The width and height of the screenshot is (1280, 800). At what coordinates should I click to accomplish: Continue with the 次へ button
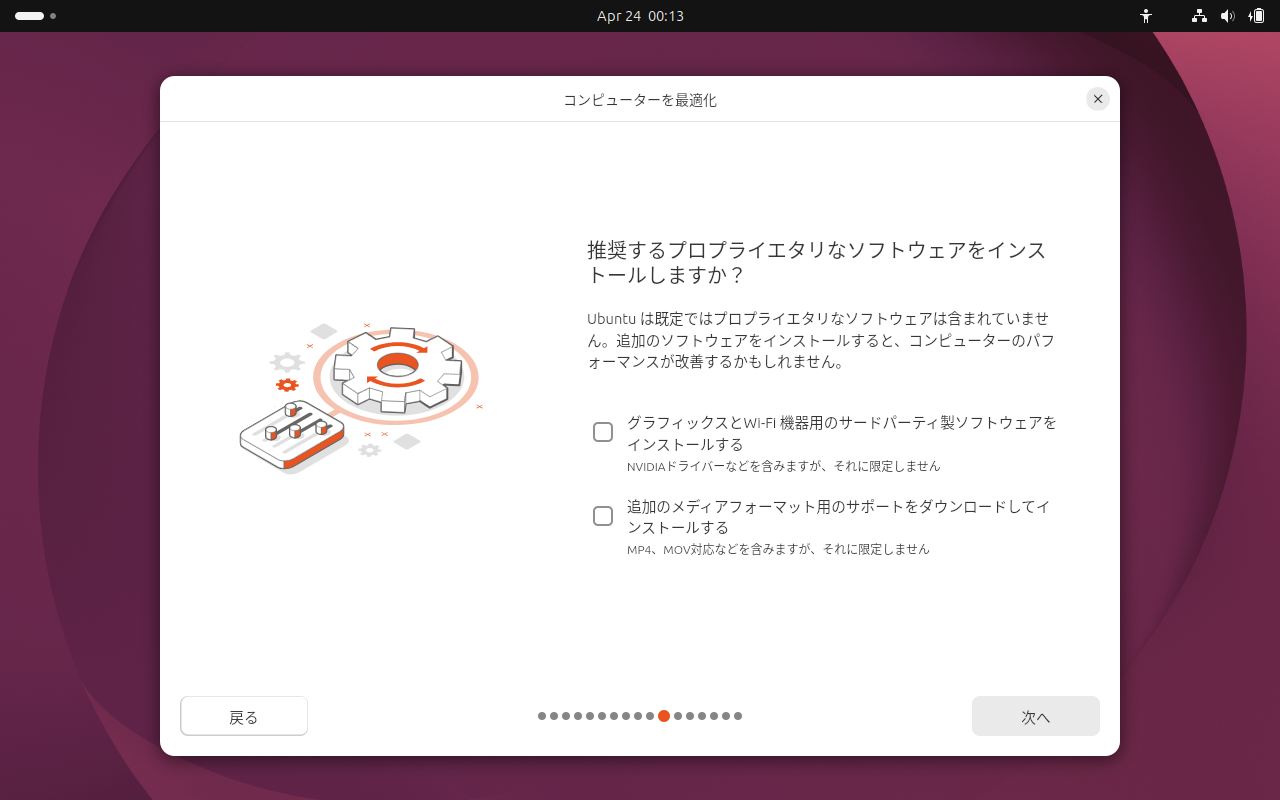coord(1036,716)
